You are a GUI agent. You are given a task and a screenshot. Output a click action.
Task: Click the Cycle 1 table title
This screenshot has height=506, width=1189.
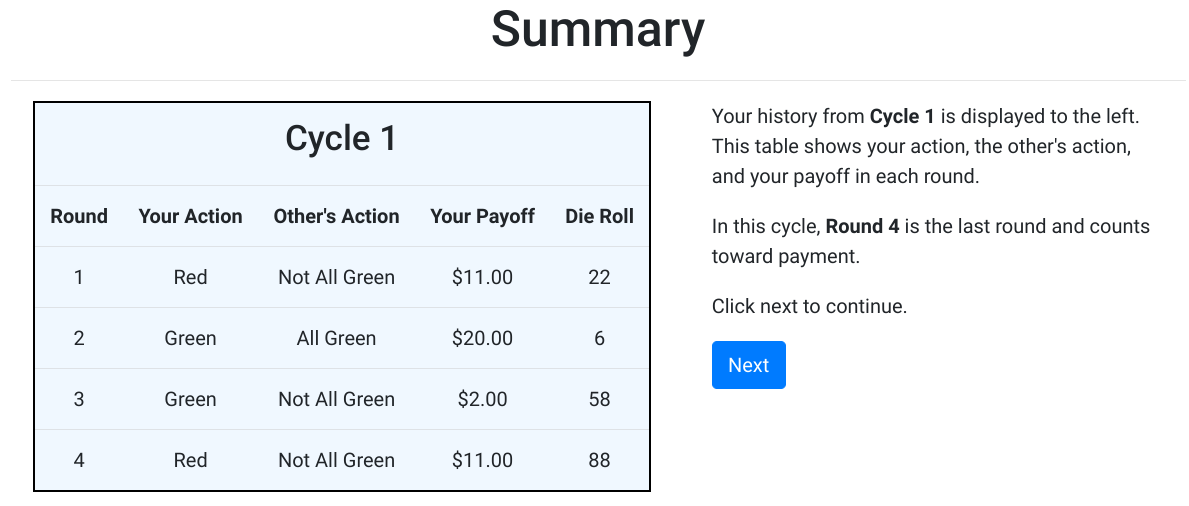coord(341,138)
